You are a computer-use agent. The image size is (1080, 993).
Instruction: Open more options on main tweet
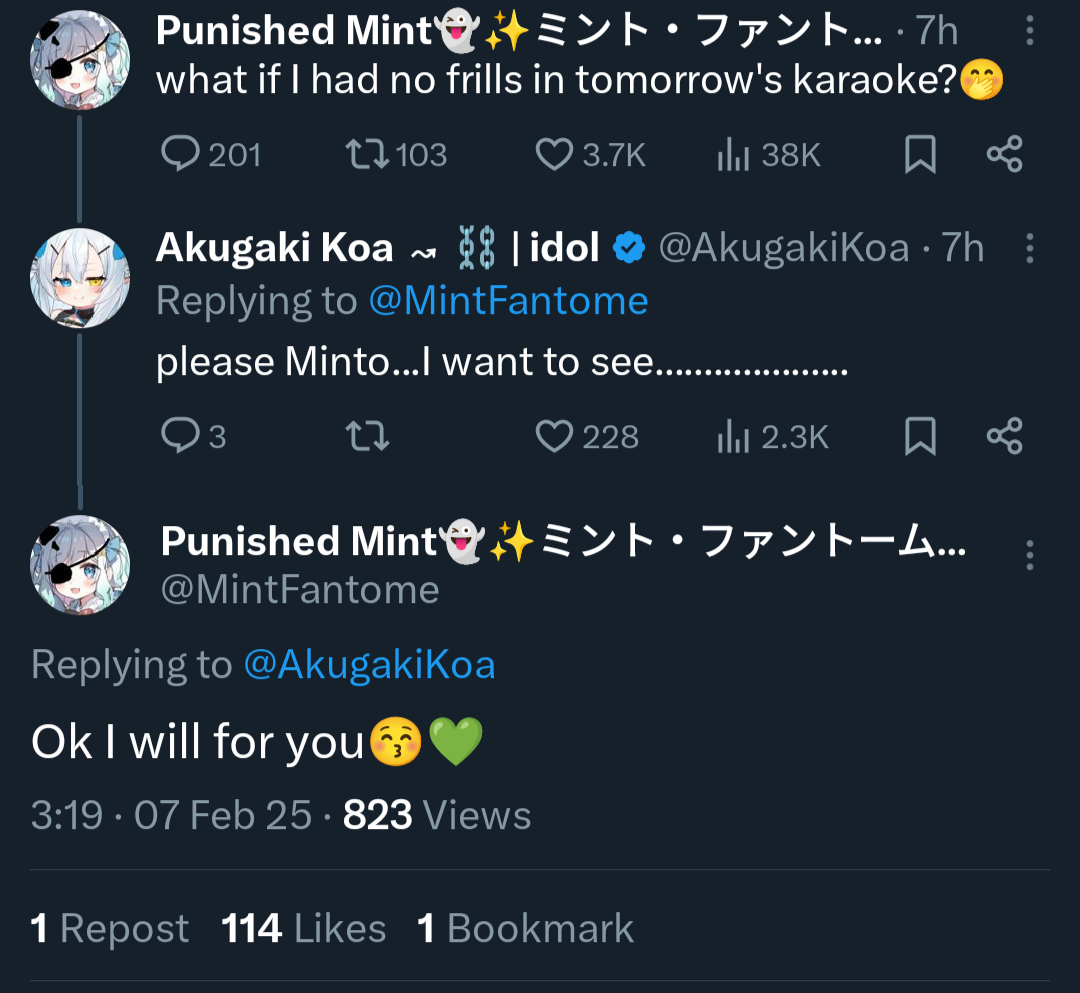click(1030, 554)
